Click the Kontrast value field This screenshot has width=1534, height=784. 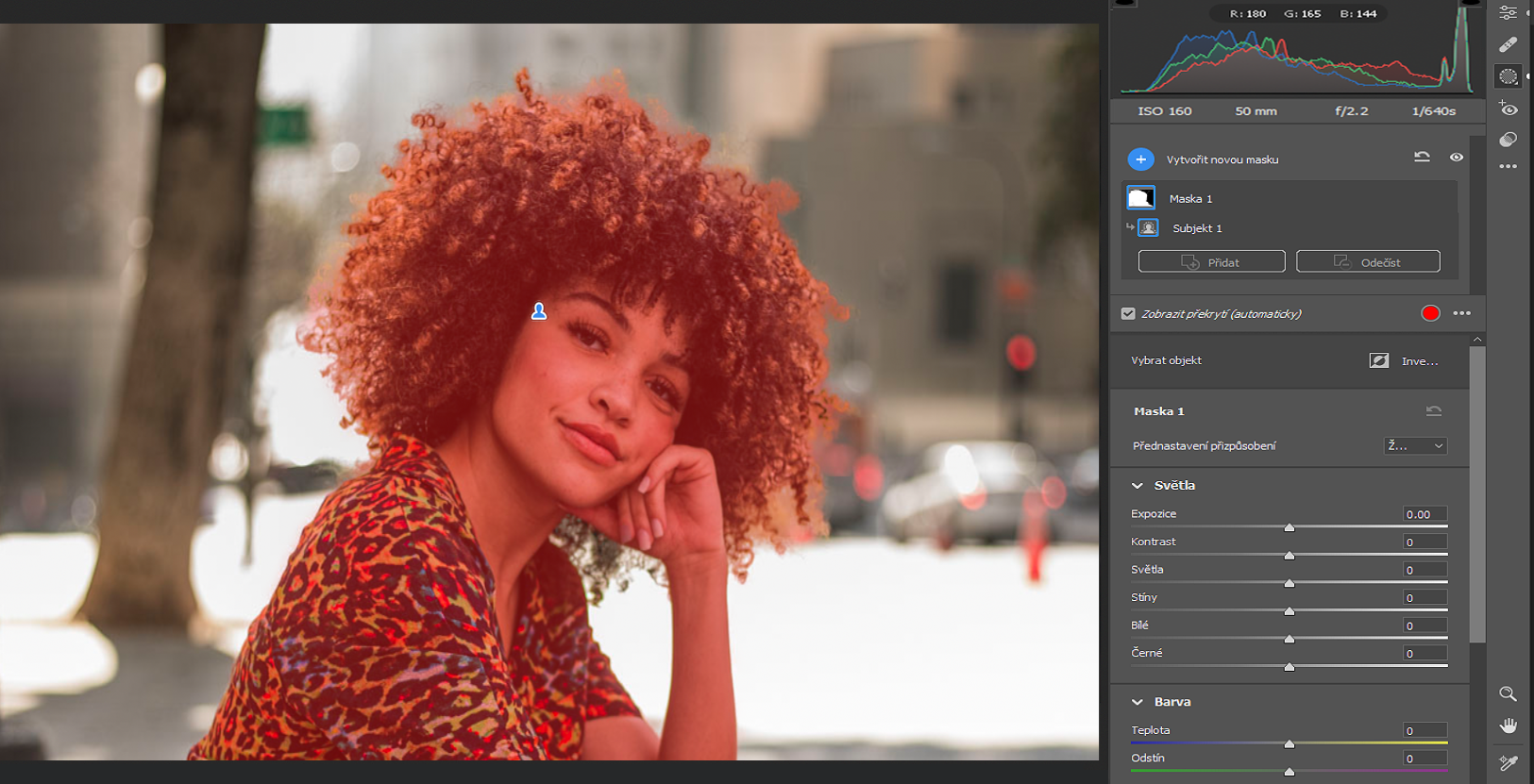pos(1424,542)
